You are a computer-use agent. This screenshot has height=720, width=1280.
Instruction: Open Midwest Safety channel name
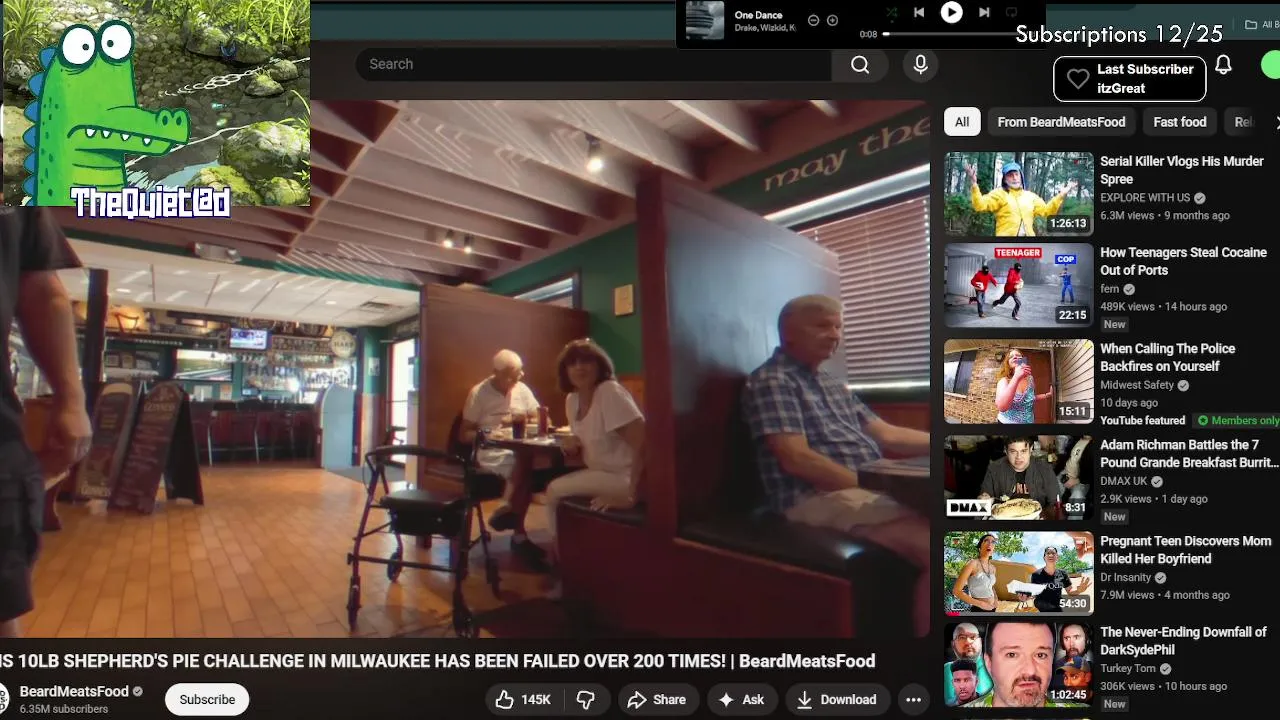(1137, 385)
